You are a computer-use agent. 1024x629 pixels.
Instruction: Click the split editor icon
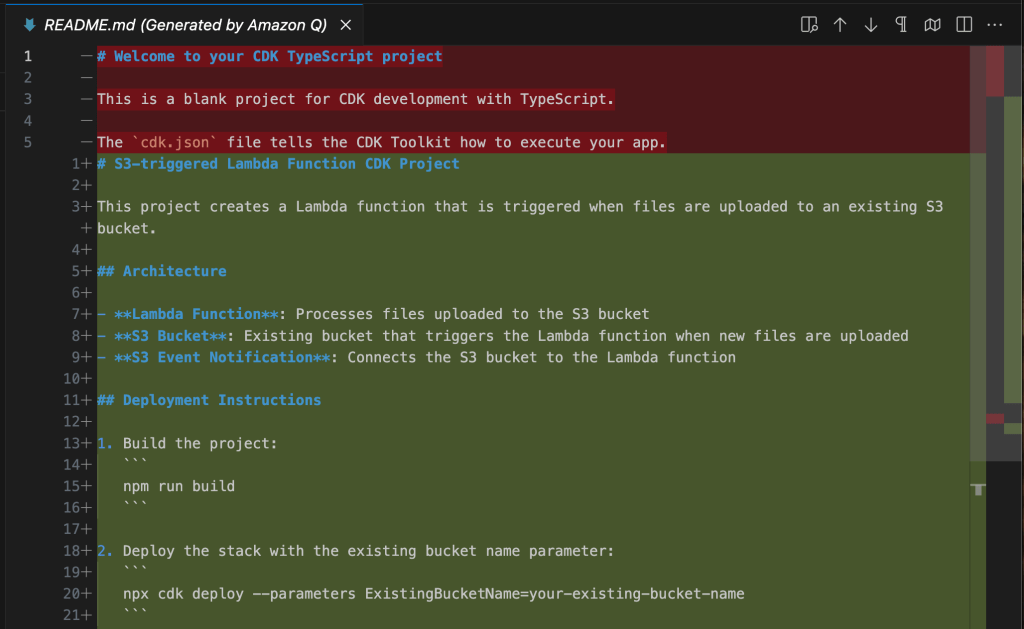[964, 24]
